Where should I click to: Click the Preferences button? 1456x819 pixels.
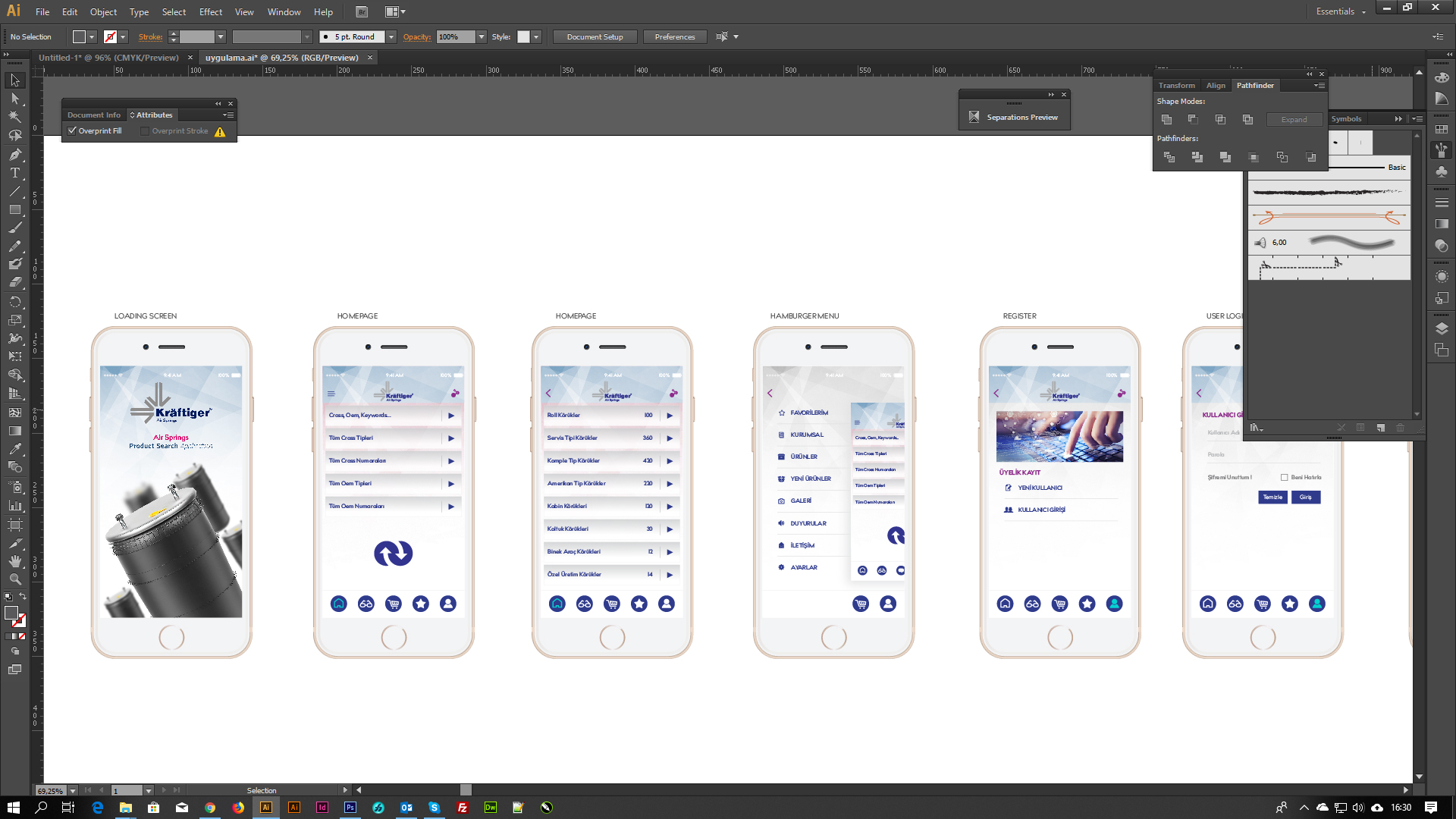pyautogui.click(x=674, y=36)
